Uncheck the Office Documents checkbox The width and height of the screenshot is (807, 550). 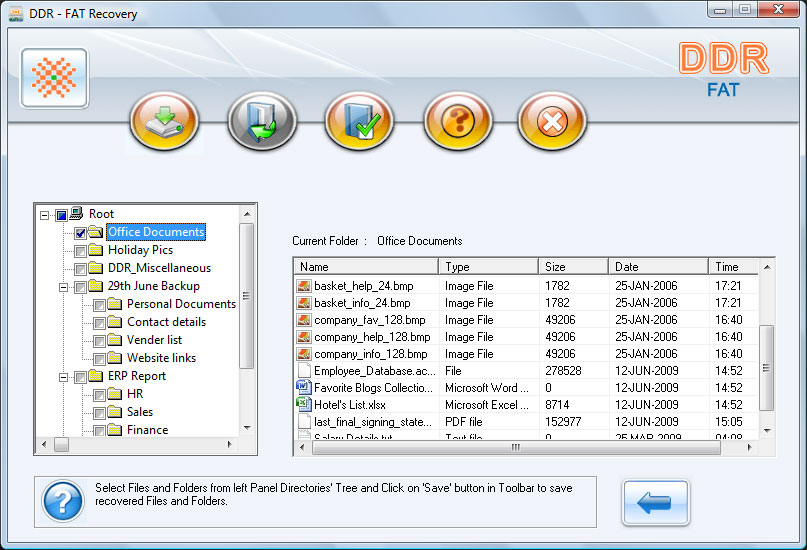(80, 233)
